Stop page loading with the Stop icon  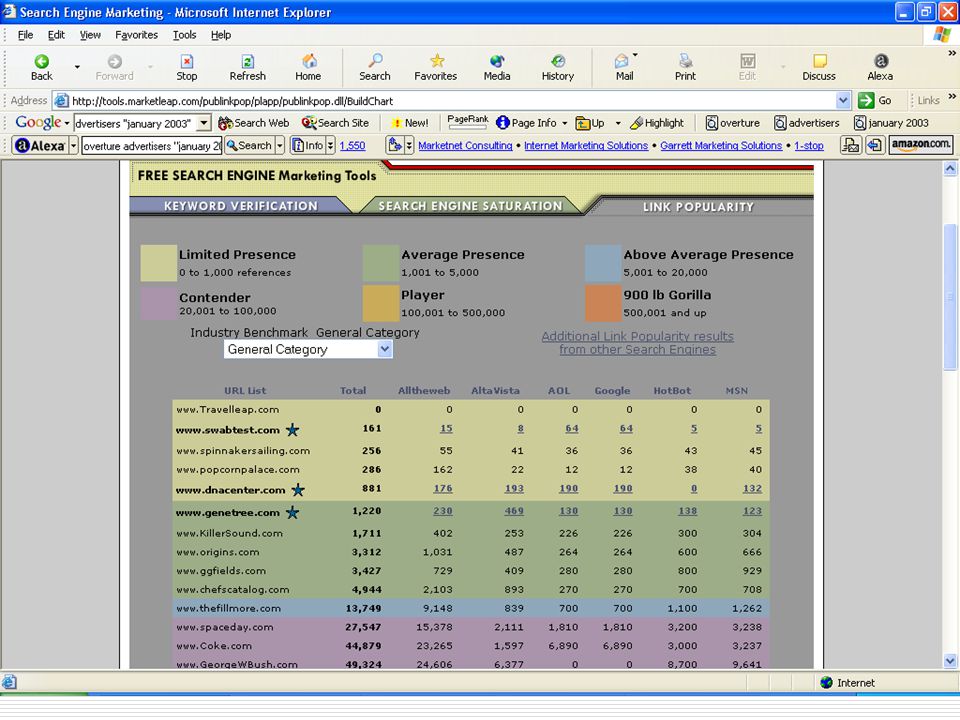coord(187,61)
